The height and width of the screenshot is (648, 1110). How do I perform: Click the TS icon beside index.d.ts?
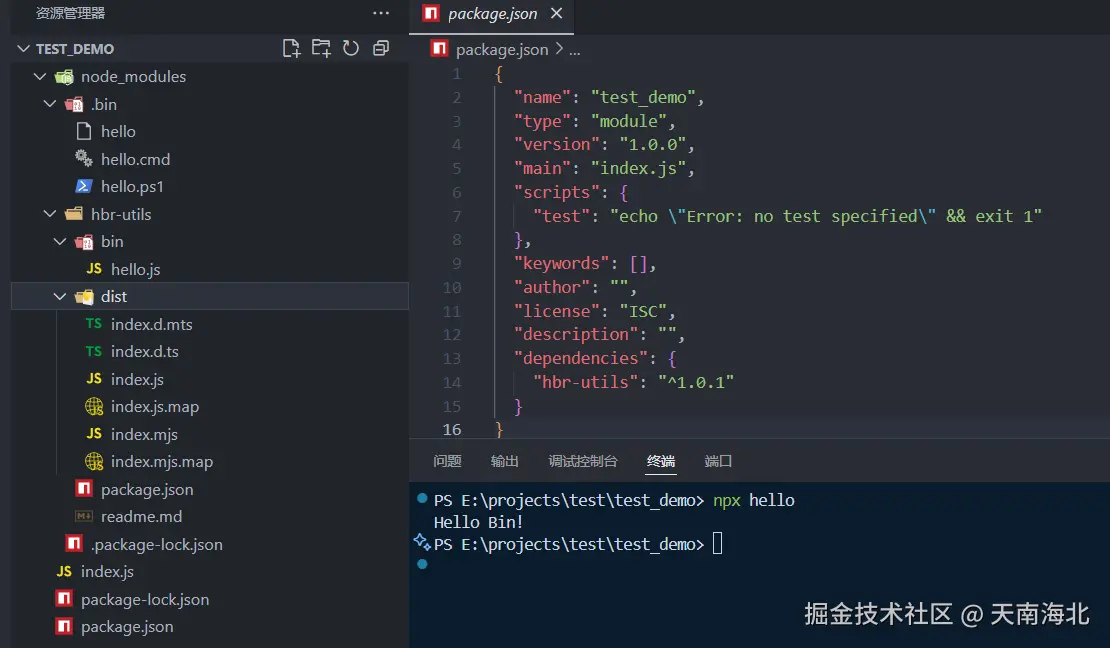[x=93, y=351]
